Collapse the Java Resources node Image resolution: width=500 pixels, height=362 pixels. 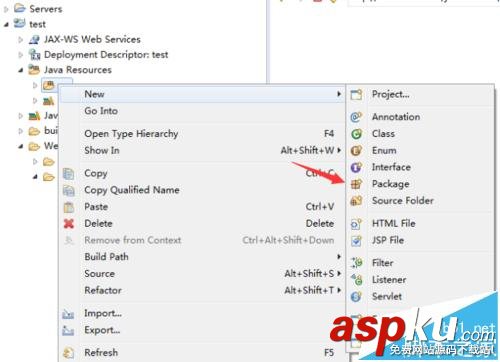click(21, 70)
